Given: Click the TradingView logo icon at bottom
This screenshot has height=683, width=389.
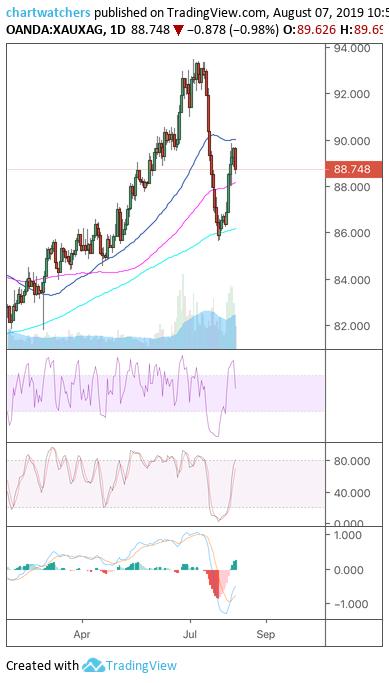Looking at the screenshot, I should coord(93,665).
